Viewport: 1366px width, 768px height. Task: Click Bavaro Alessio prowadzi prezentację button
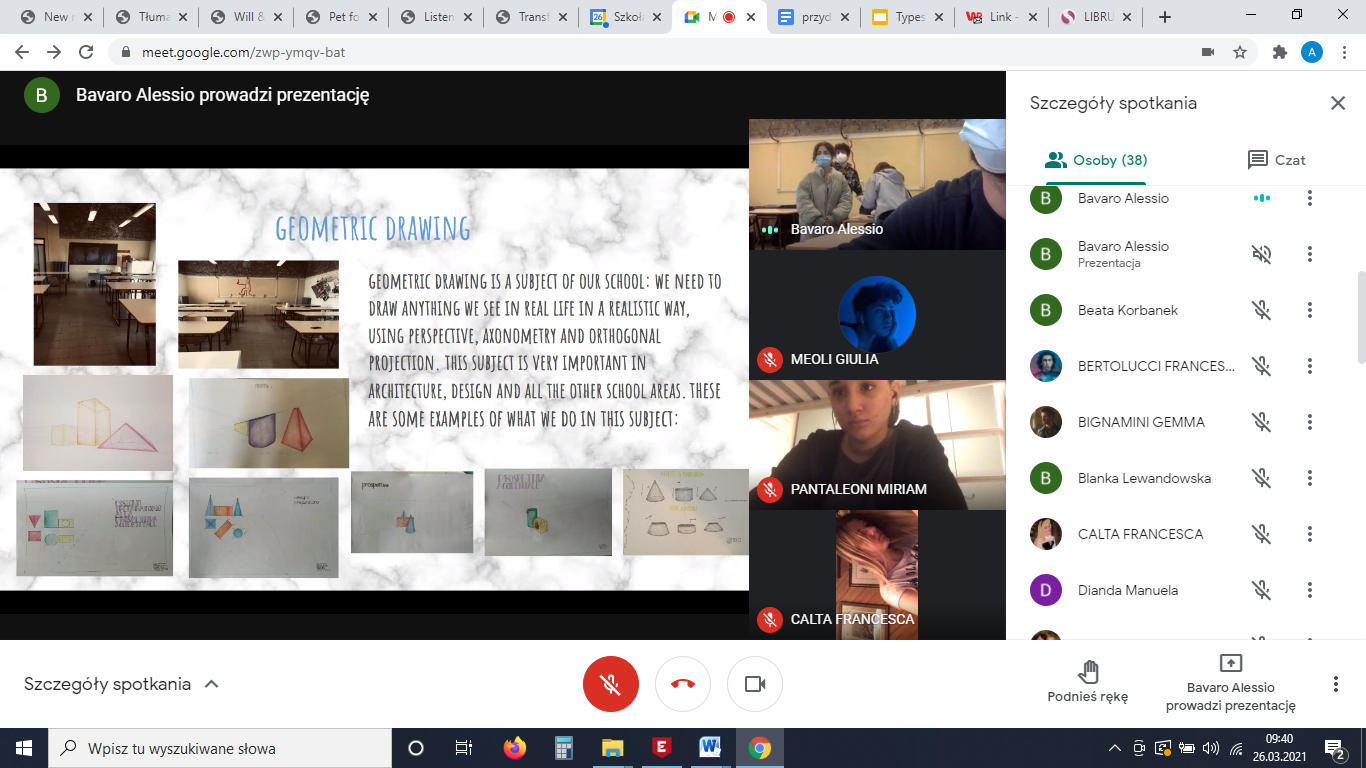click(x=1230, y=683)
